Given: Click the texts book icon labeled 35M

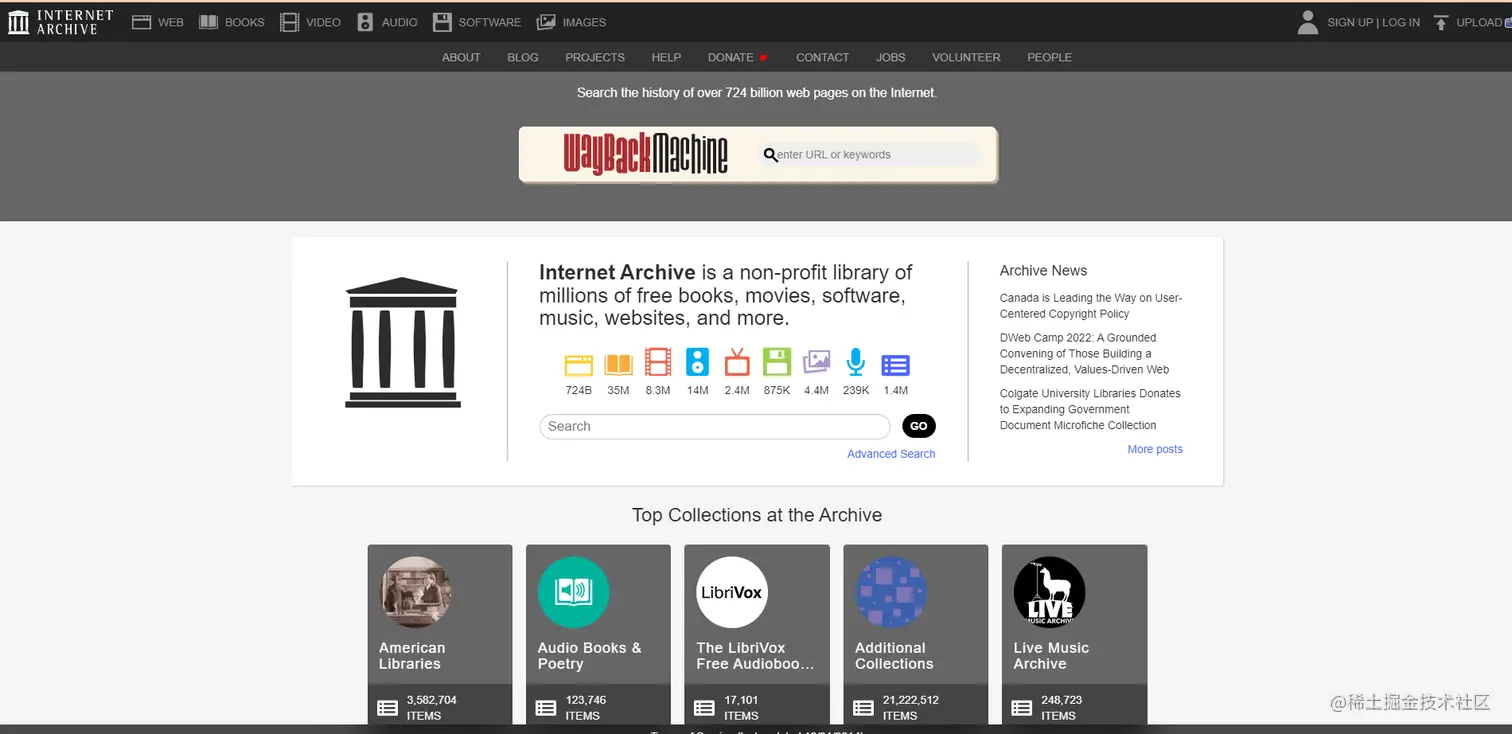Looking at the screenshot, I should click(x=618, y=364).
